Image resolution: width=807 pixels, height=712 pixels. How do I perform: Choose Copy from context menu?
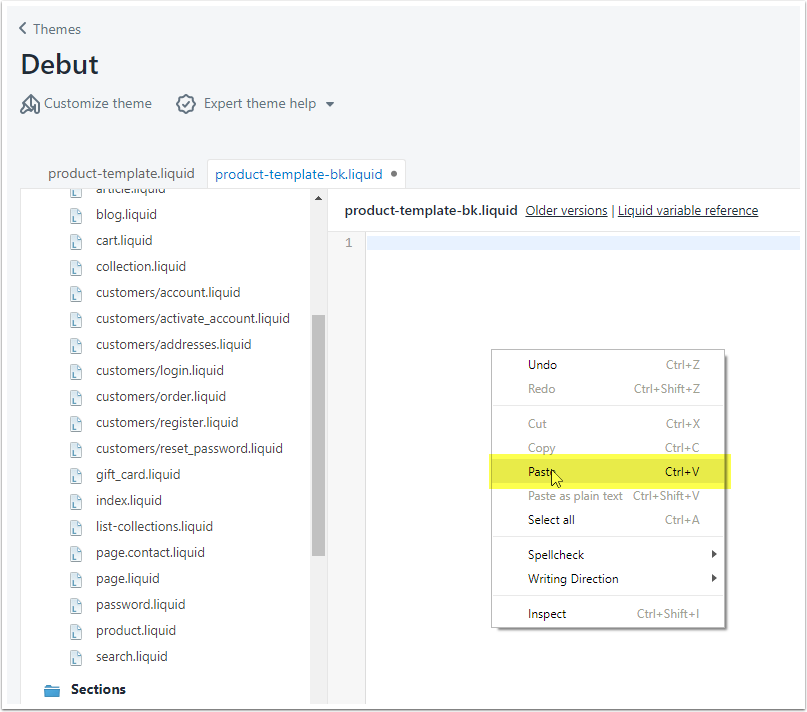608,447
